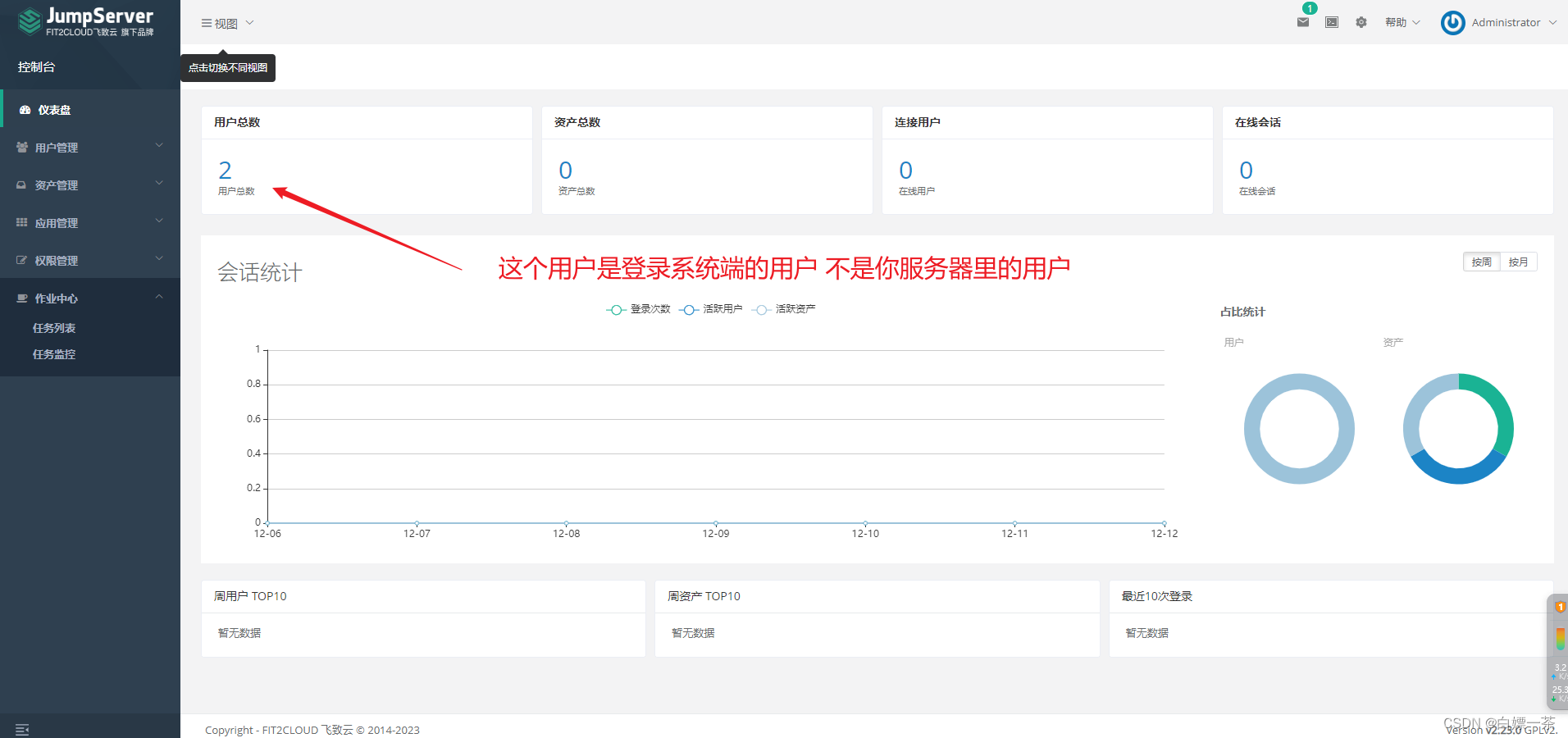
Task: Toggle the 登录次数 legend series
Action: [x=639, y=309]
